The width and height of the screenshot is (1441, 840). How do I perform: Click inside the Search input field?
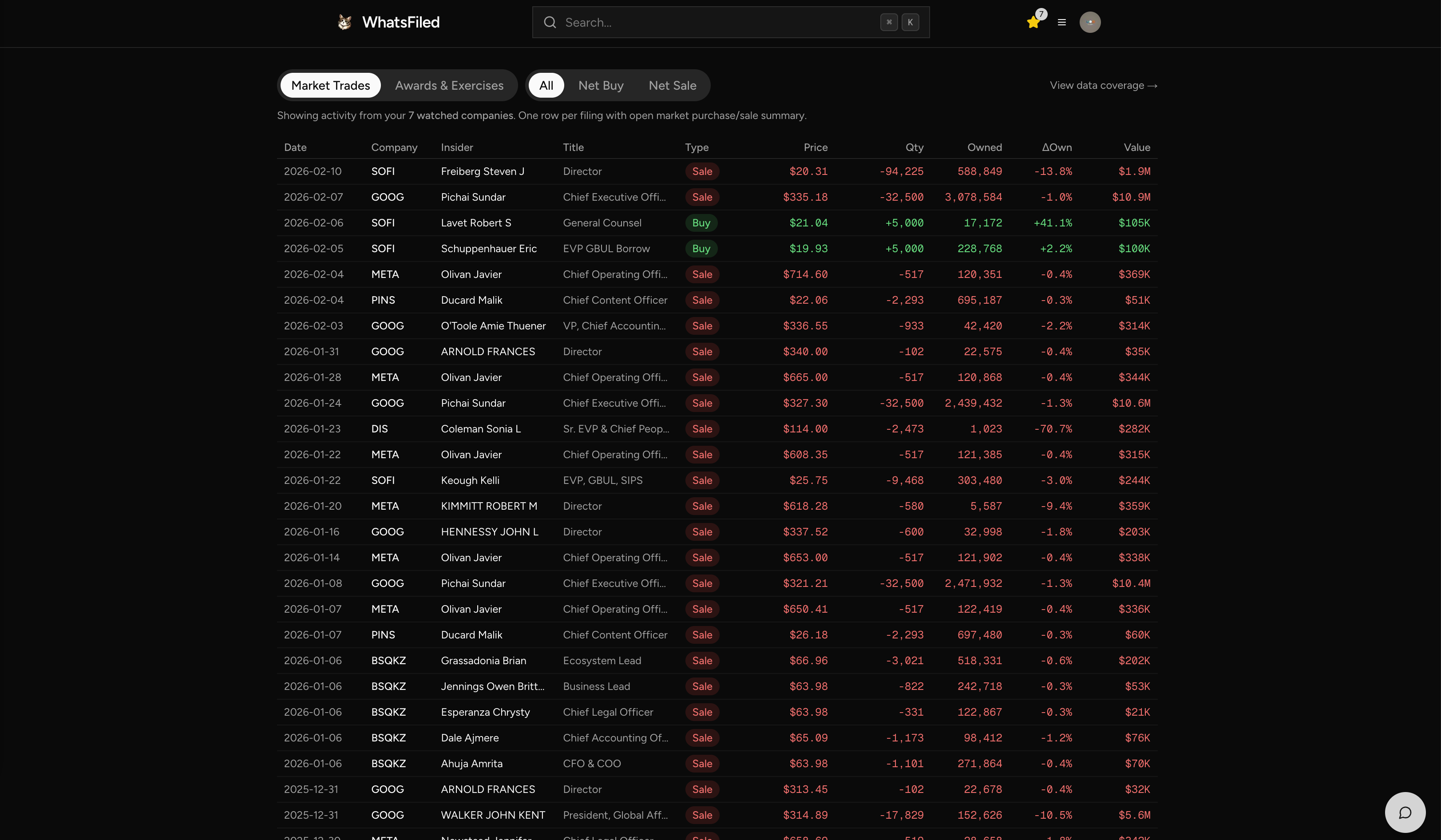click(x=686, y=22)
